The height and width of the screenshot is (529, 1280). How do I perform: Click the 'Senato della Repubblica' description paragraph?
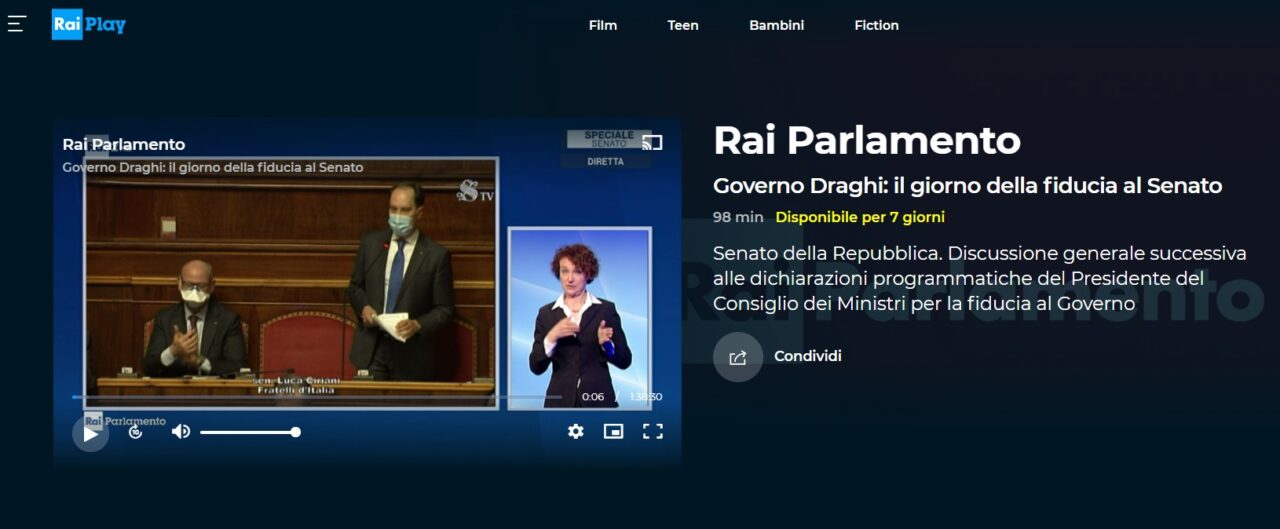click(980, 278)
